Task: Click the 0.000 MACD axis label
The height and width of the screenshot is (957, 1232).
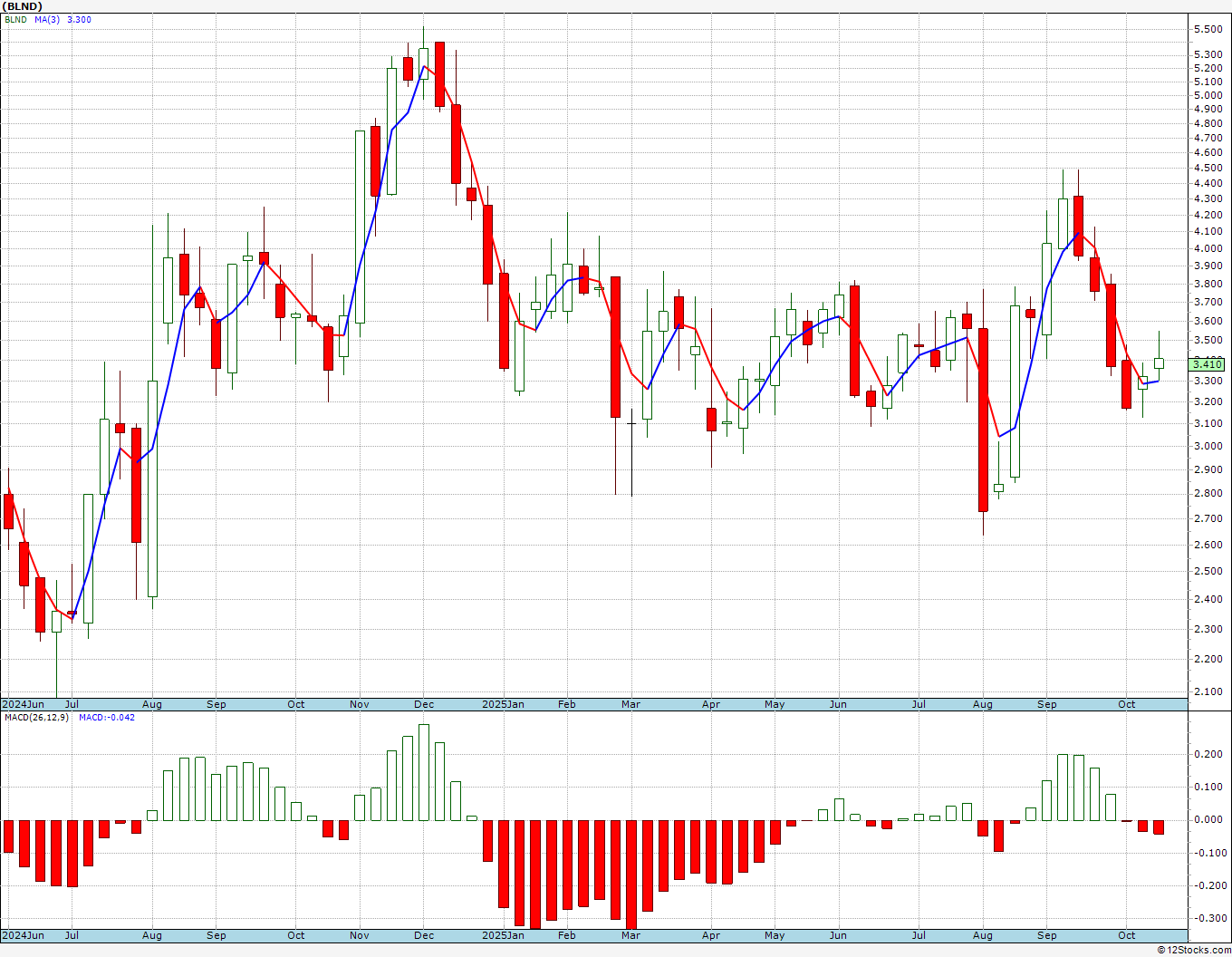Action: click(1208, 820)
